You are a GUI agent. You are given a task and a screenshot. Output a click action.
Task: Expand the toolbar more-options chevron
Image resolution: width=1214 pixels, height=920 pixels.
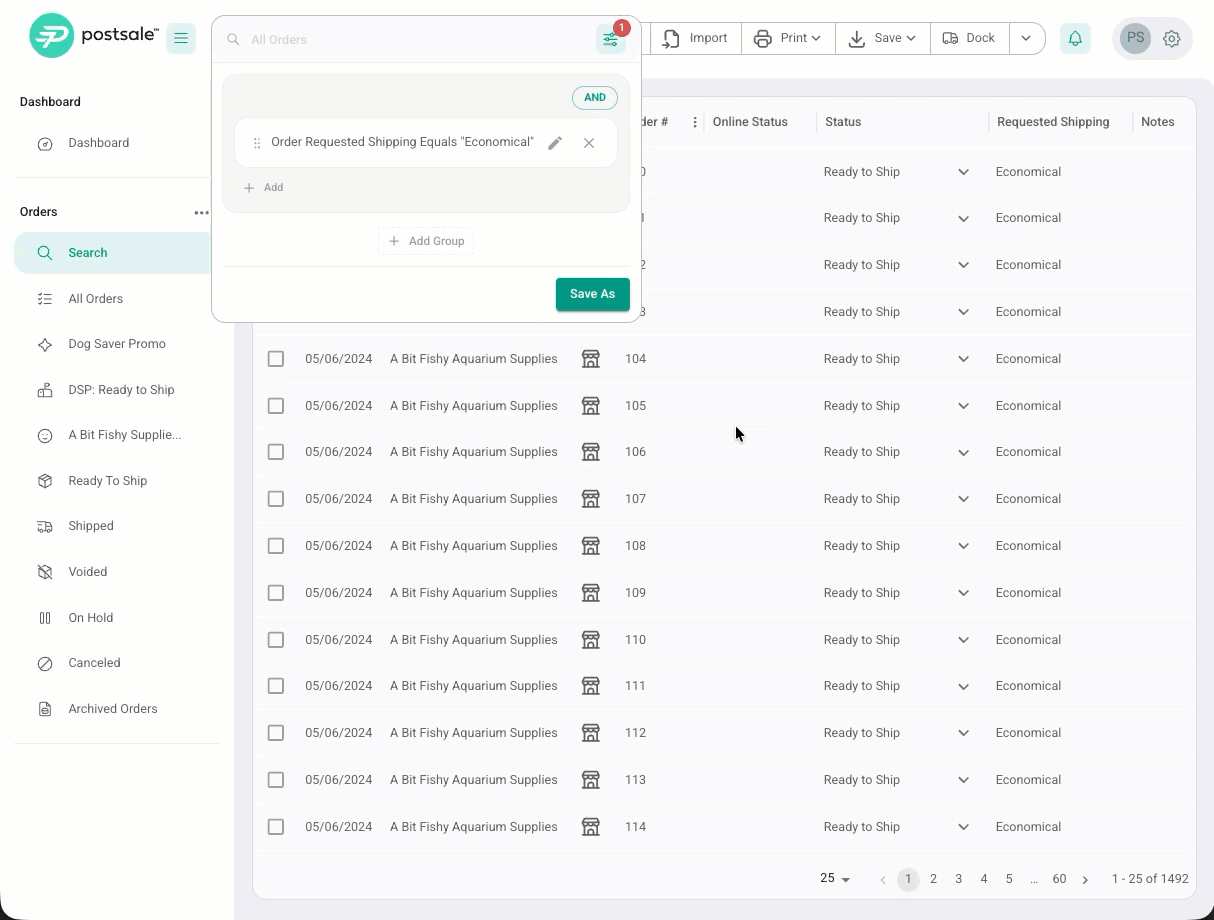tap(1026, 38)
